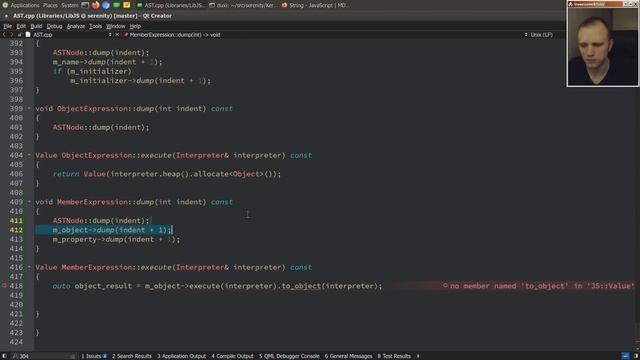Screen dimensions: 640x360
Task: Open the Places system menu
Action: 50,5
